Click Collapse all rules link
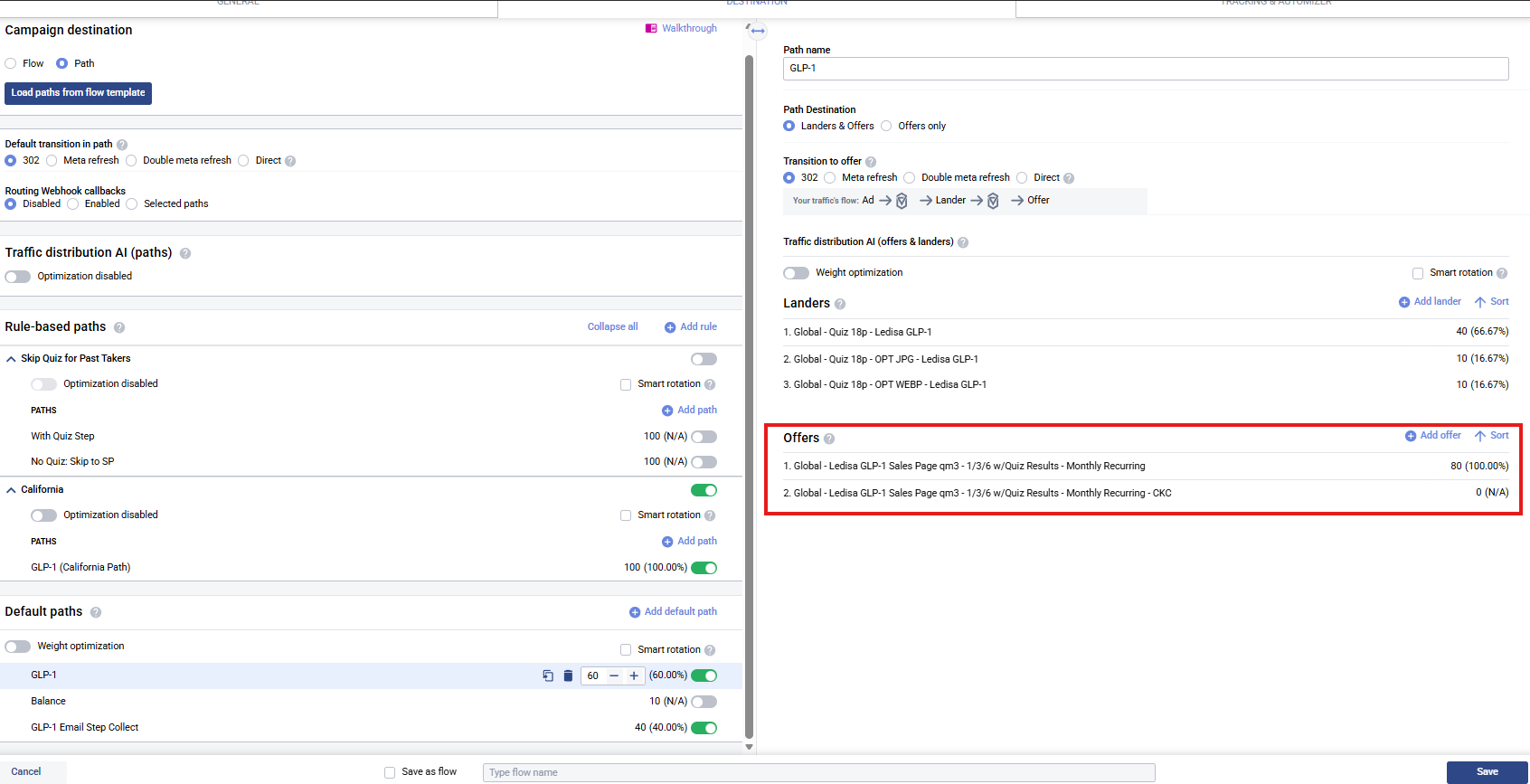This screenshot has width=1530, height=784. point(612,327)
